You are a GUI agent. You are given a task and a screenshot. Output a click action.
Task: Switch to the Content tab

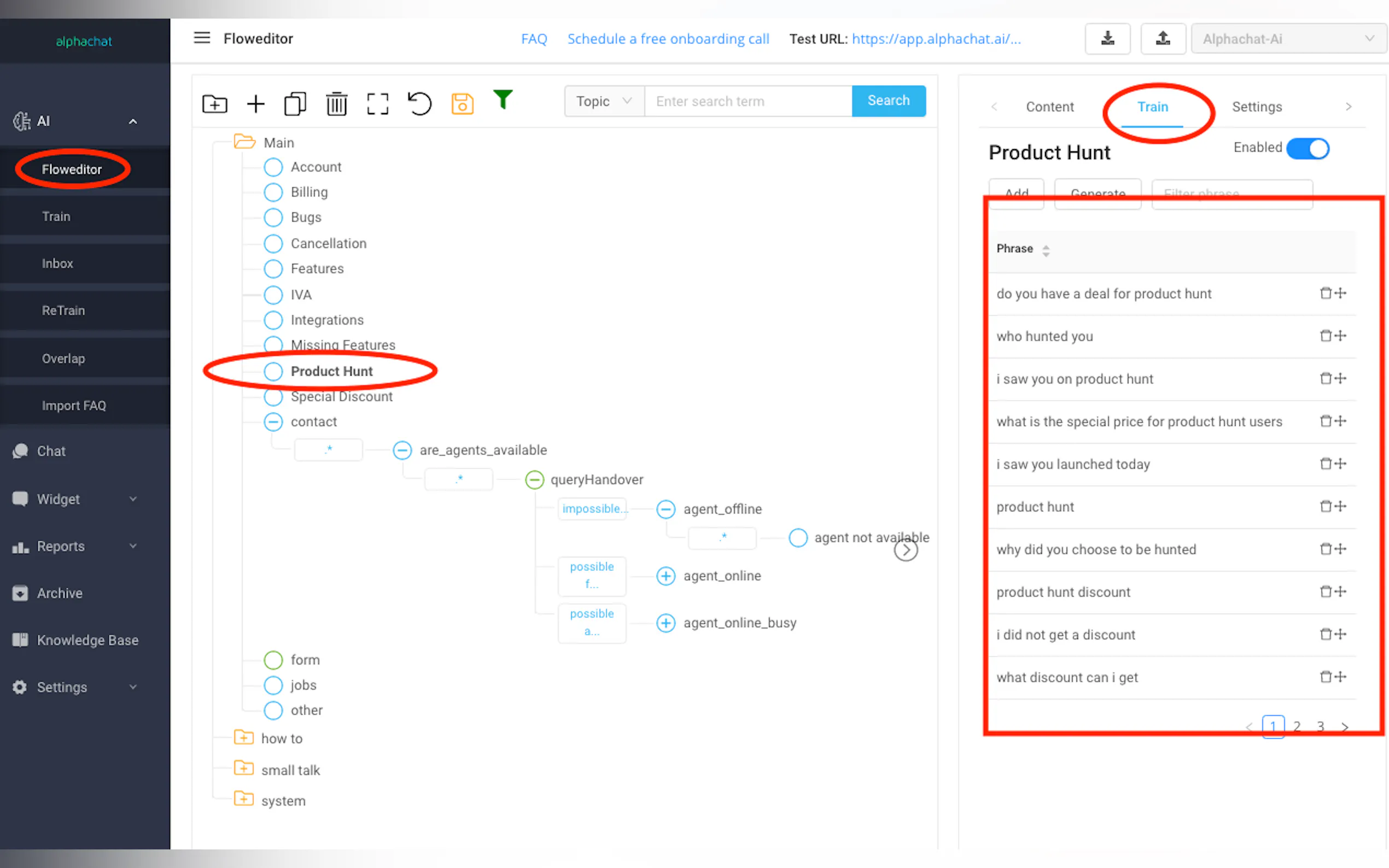(1049, 107)
